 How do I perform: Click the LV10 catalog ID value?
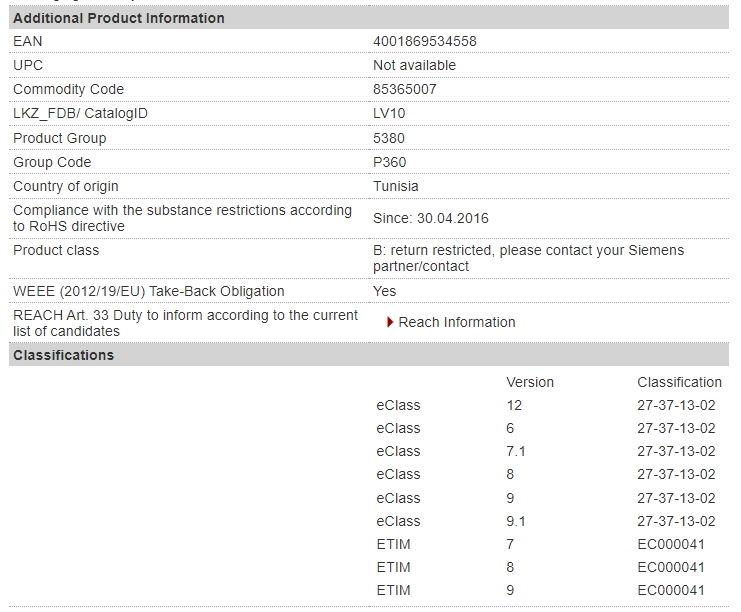click(389, 113)
